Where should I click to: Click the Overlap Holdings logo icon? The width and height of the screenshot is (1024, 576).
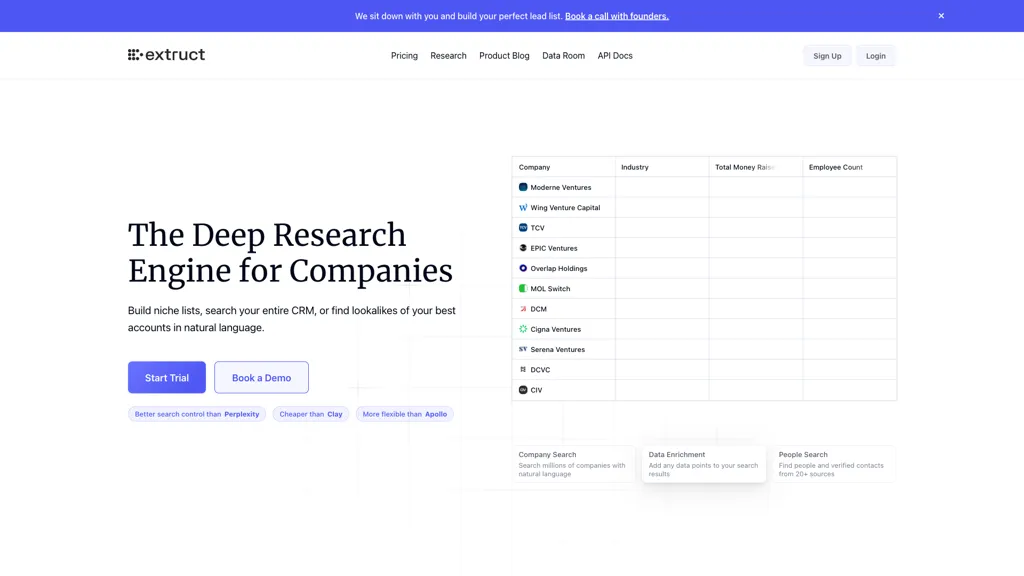(523, 268)
